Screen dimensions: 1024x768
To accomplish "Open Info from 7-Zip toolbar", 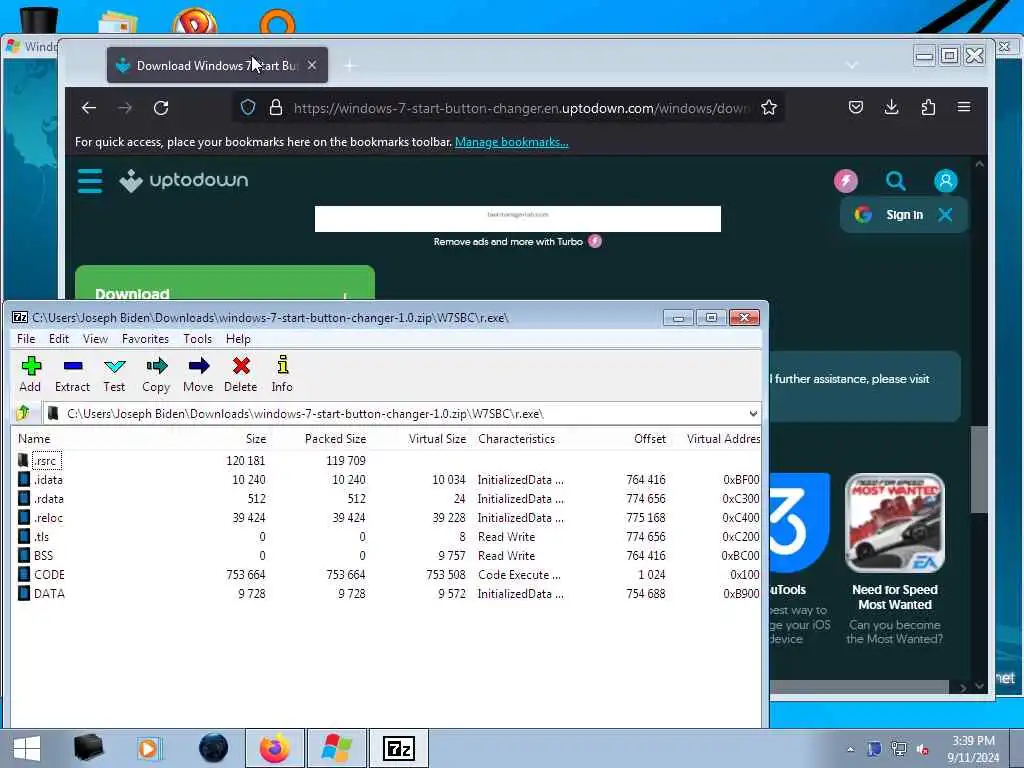I will pos(282,374).
